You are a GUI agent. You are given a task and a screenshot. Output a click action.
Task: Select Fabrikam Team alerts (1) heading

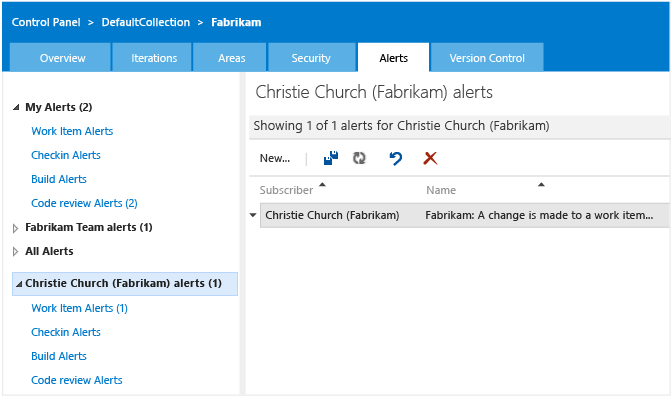click(x=89, y=227)
